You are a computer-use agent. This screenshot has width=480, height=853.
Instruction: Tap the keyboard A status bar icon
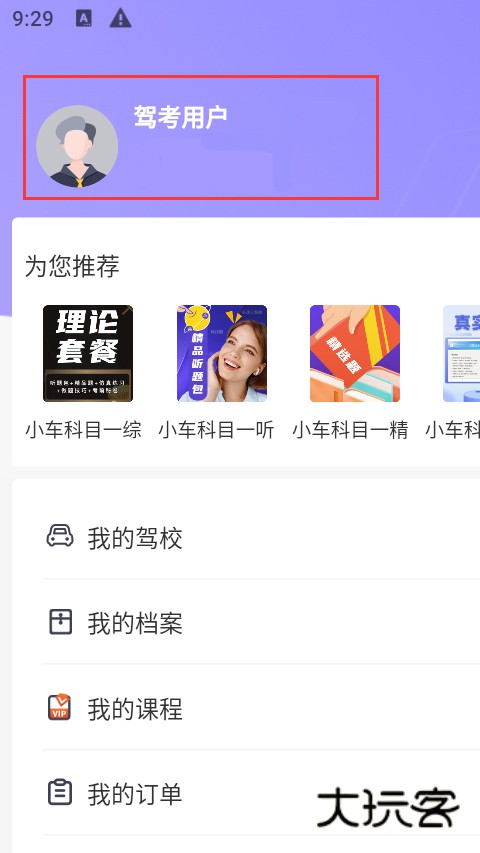[84, 18]
